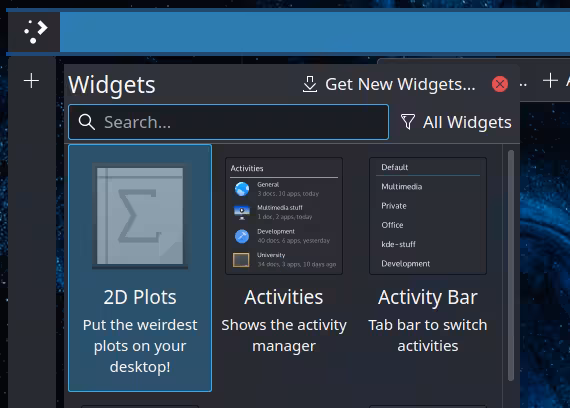Click the funnel filter icon
The width and height of the screenshot is (570, 408).
pyautogui.click(x=408, y=122)
